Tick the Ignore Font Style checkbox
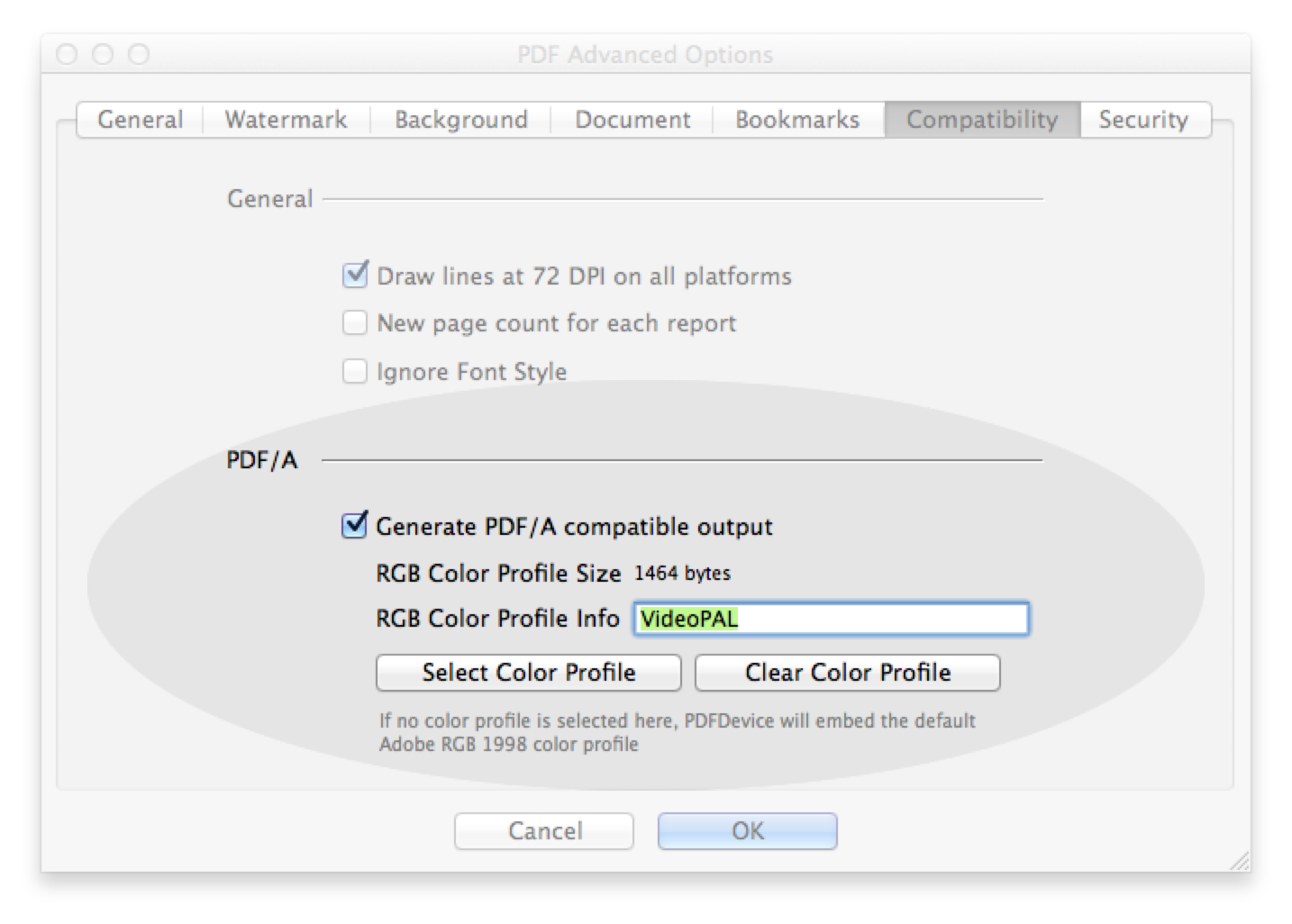The height and width of the screenshot is (924, 1292). [355, 371]
